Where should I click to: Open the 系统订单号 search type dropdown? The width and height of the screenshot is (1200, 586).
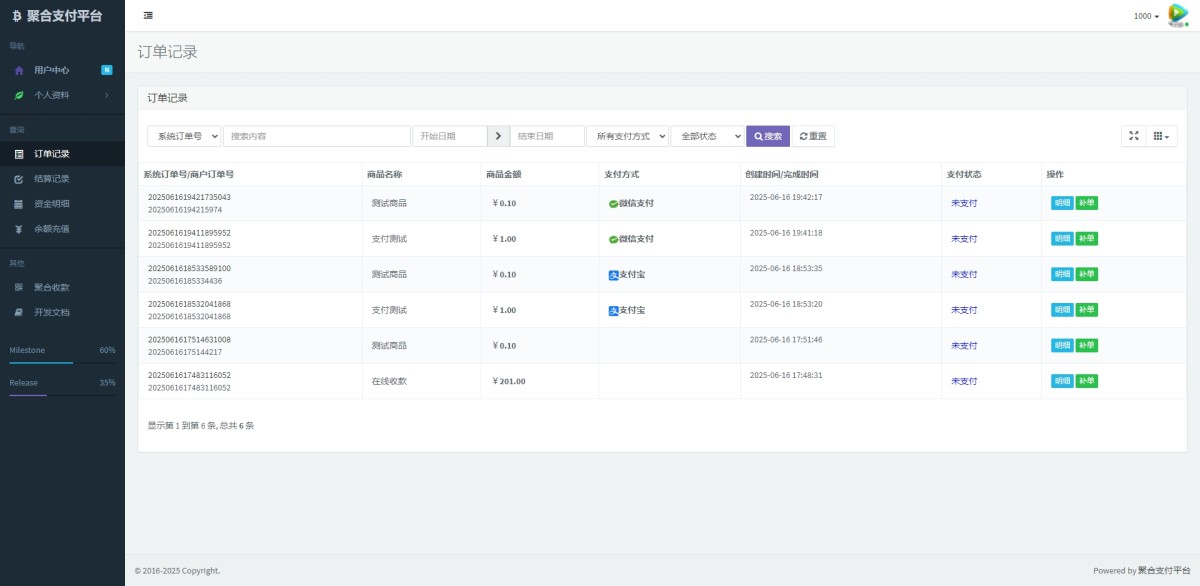184,136
